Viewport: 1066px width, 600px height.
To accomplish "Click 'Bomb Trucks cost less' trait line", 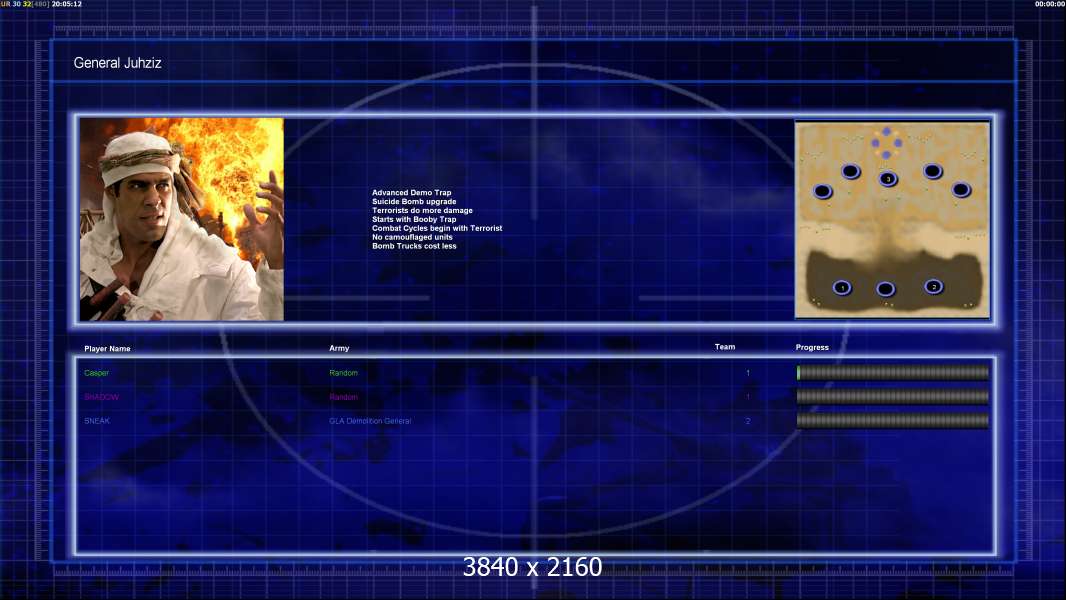I will pyautogui.click(x=414, y=245).
